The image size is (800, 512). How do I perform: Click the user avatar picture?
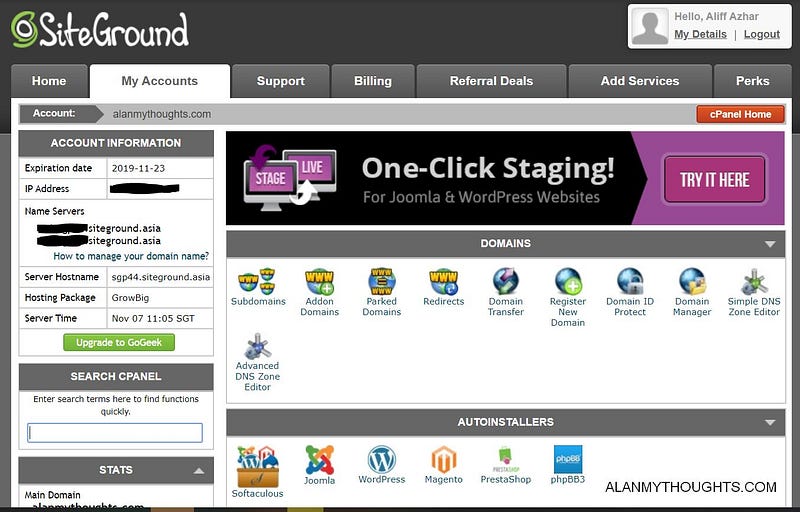(649, 27)
